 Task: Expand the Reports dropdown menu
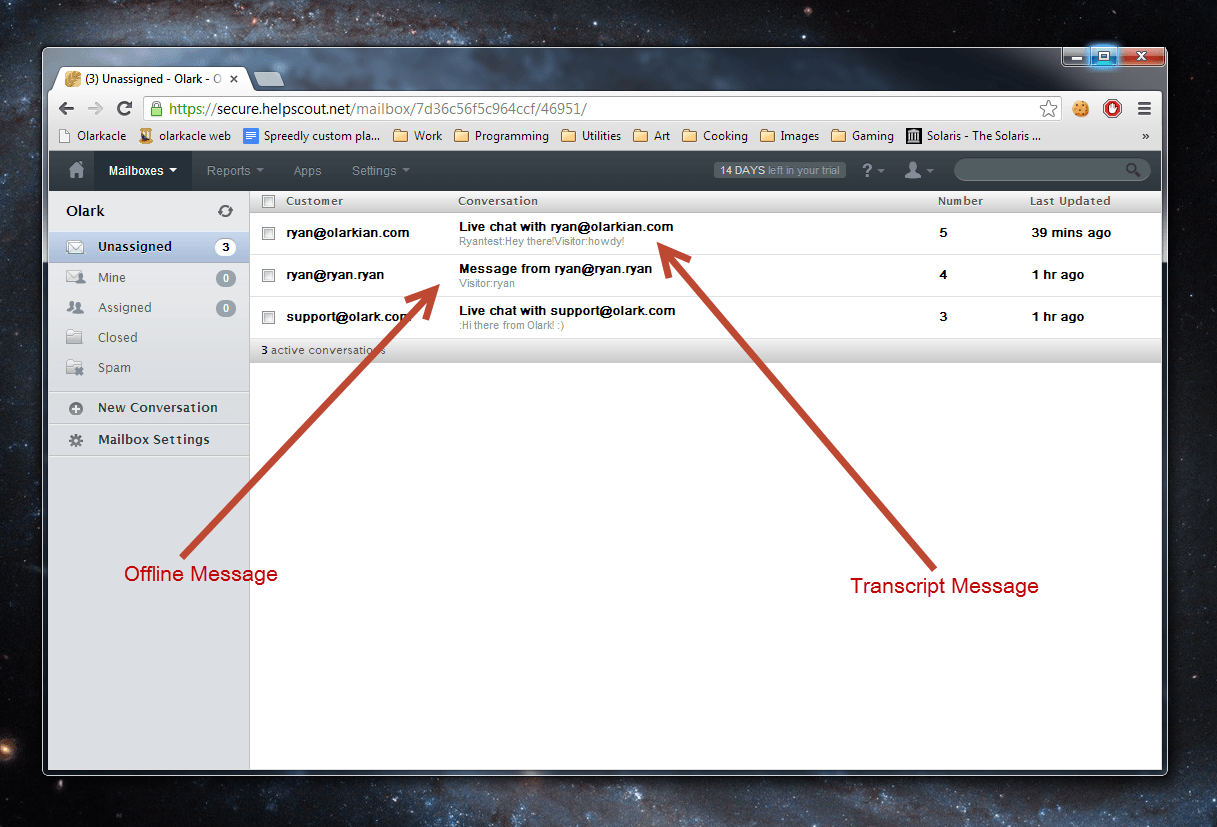pyautogui.click(x=235, y=171)
